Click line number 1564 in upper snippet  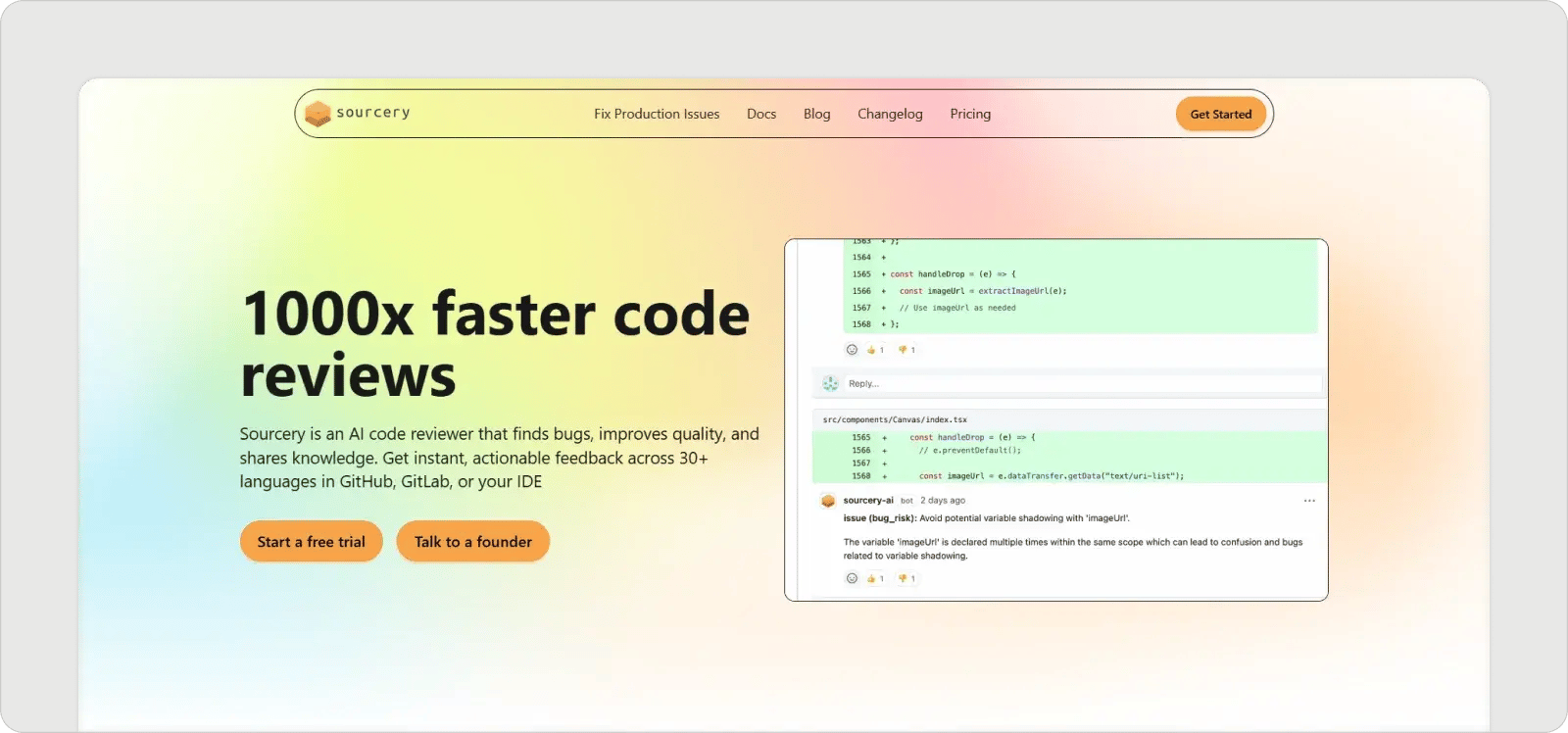click(x=861, y=258)
